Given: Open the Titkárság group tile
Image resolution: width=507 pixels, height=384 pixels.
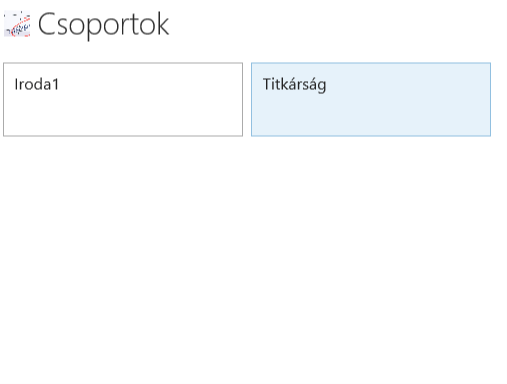Looking at the screenshot, I should point(371,99).
